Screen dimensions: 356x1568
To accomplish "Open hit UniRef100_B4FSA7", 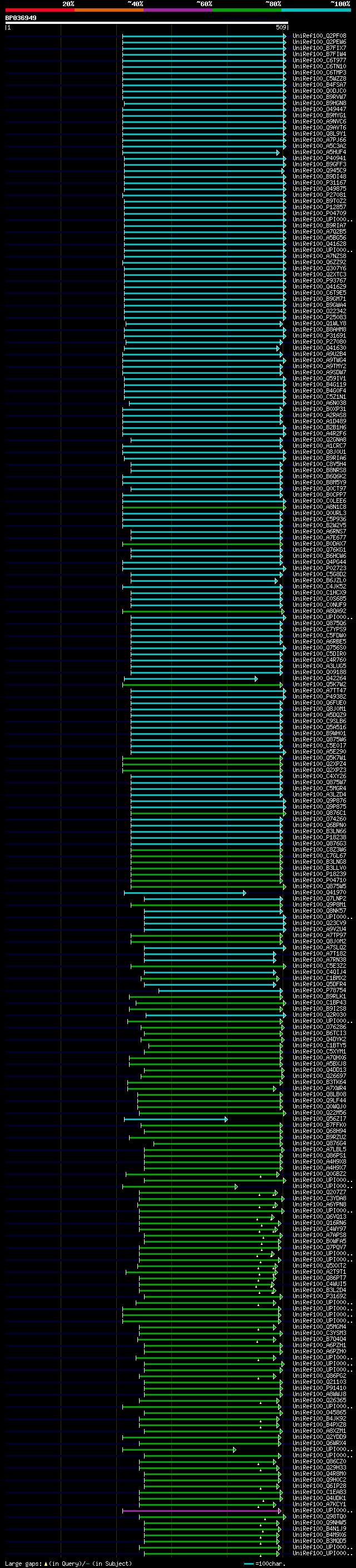I will (319, 85).
